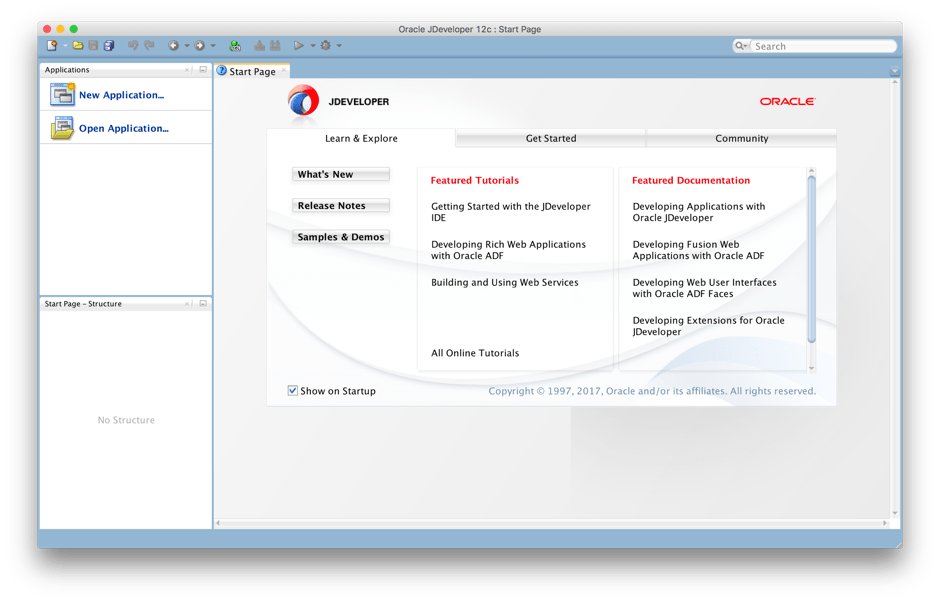
Task: Open Developing Rich Web Applications with Oracle ADF
Action: tap(508, 250)
